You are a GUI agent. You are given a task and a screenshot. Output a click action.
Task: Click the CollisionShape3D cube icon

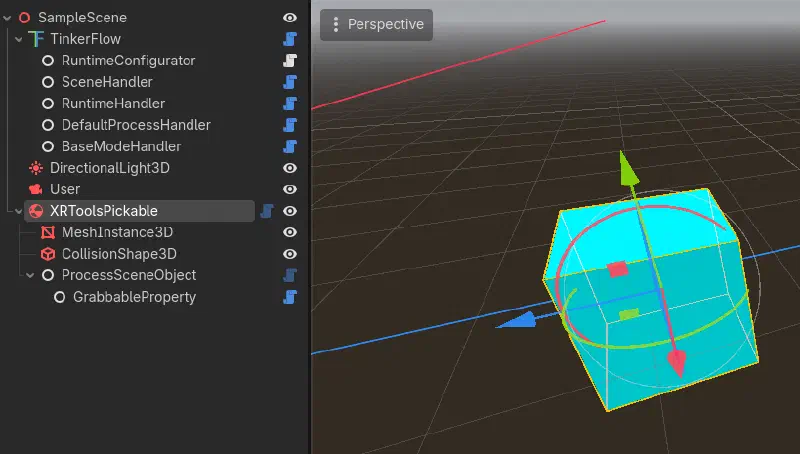48,254
